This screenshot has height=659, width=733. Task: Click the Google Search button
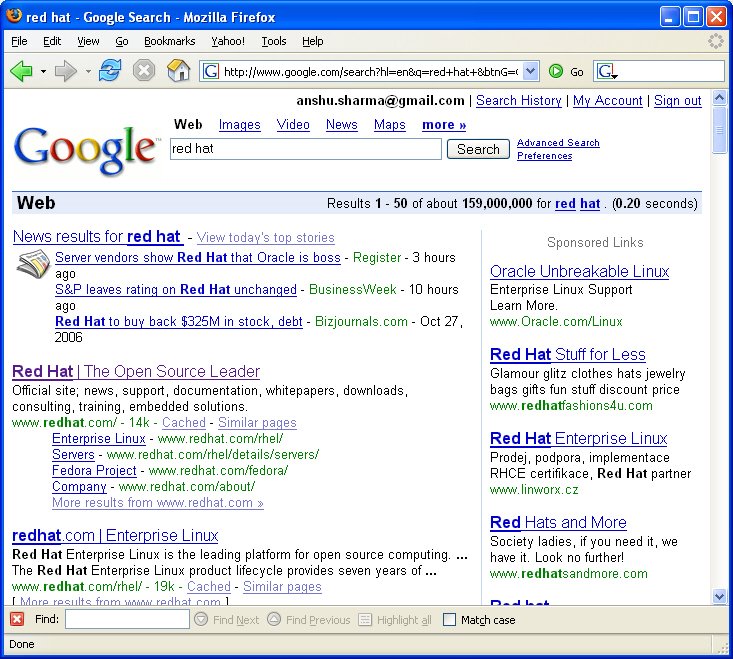(478, 149)
